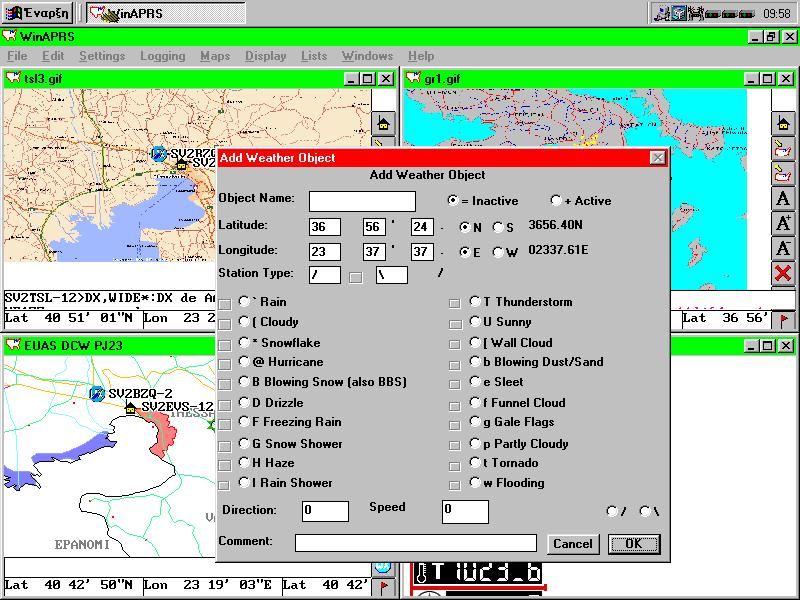Select Blowing Dust/Sand option
This screenshot has height=600, width=800.
tap(475, 362)
